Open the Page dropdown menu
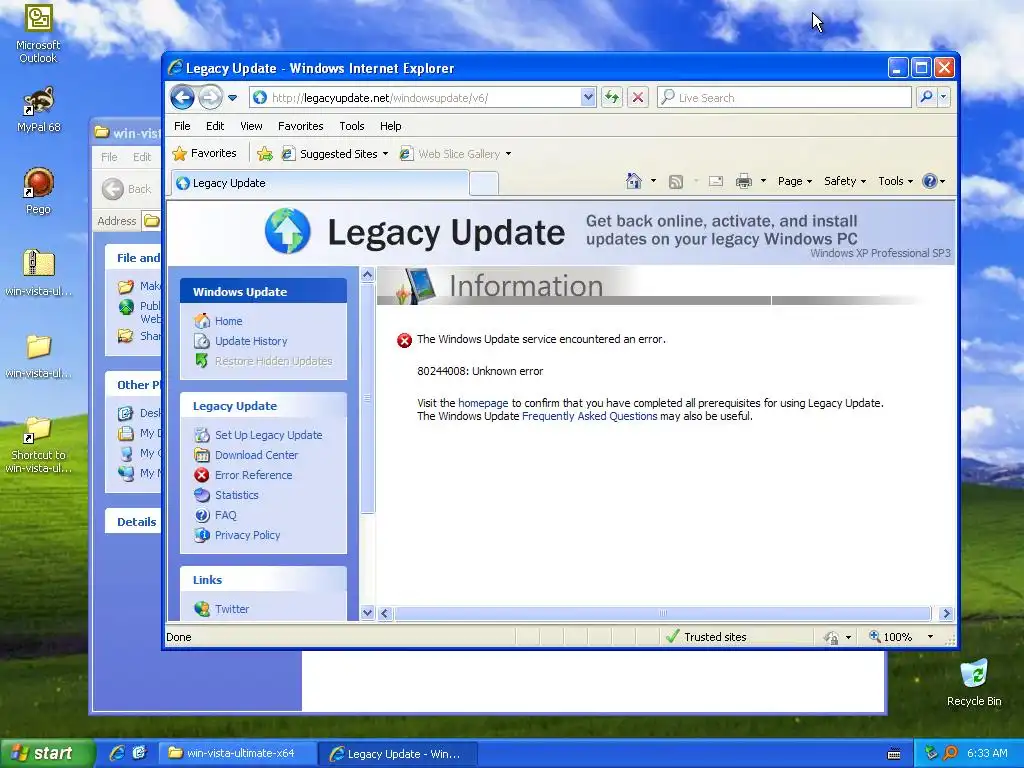This screenshot has width=1024, height=768. click(x=794, y=181)
